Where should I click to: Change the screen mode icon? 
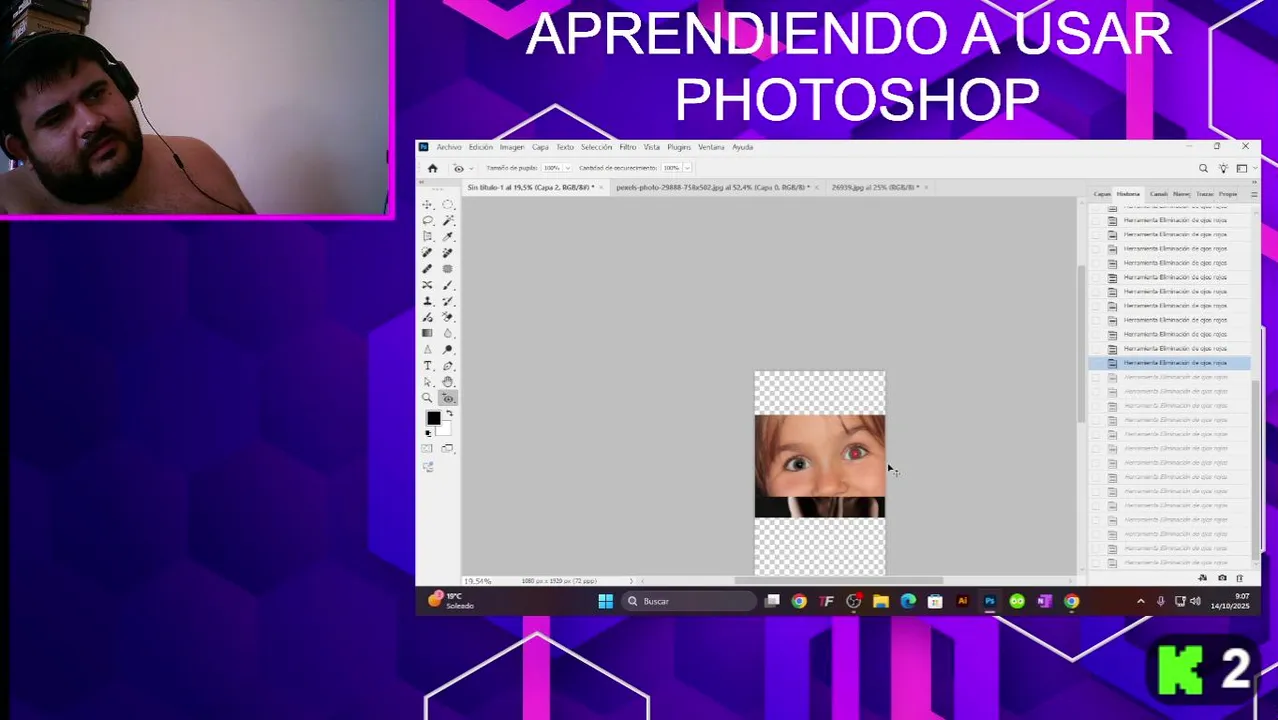click(x=447, y=448)
